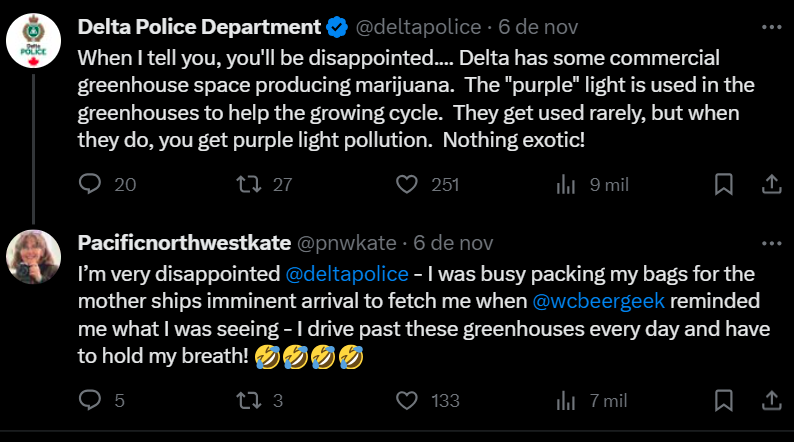This screenshot has width=794, height=442.
Task: Share Pacificnorthwestkate's reply tweet
Action: 772,400
